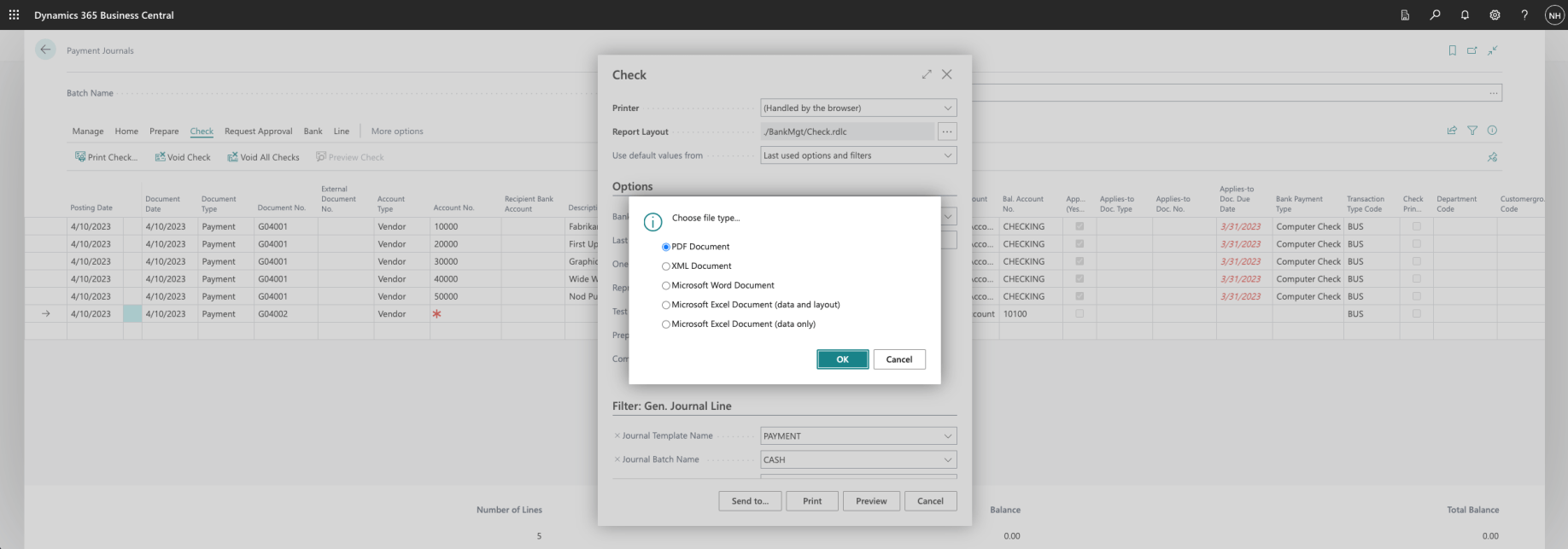
Task: Click the share icon above the journal grid
Action: pyautogui.click(x=1452, y=131)
